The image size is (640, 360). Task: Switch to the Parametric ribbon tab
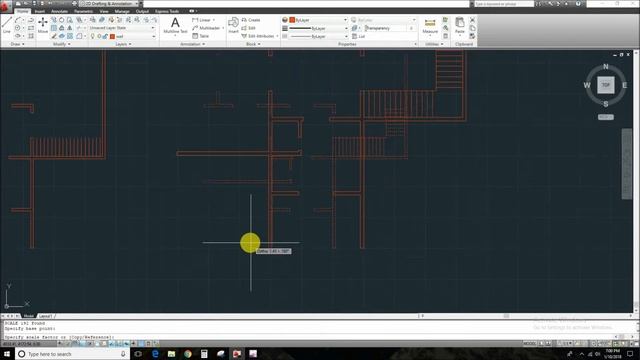(83, 11)
